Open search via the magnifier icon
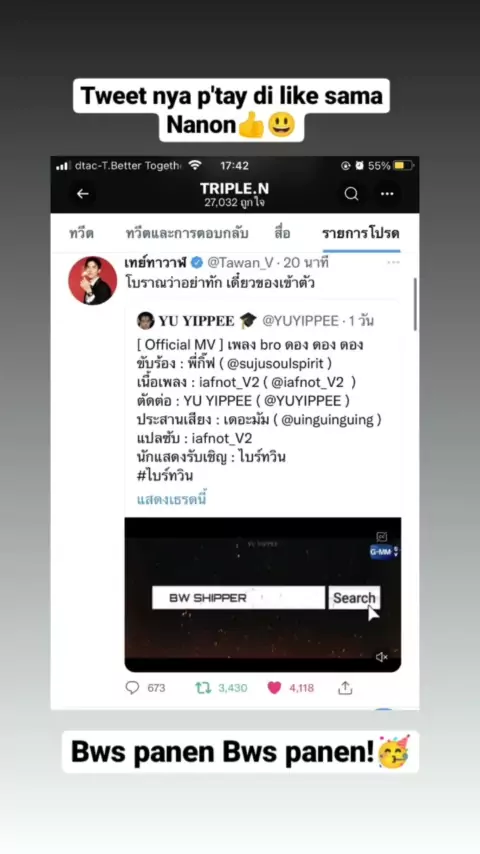The height and width of the screenshot is (854, 480). tap(351, 193)
